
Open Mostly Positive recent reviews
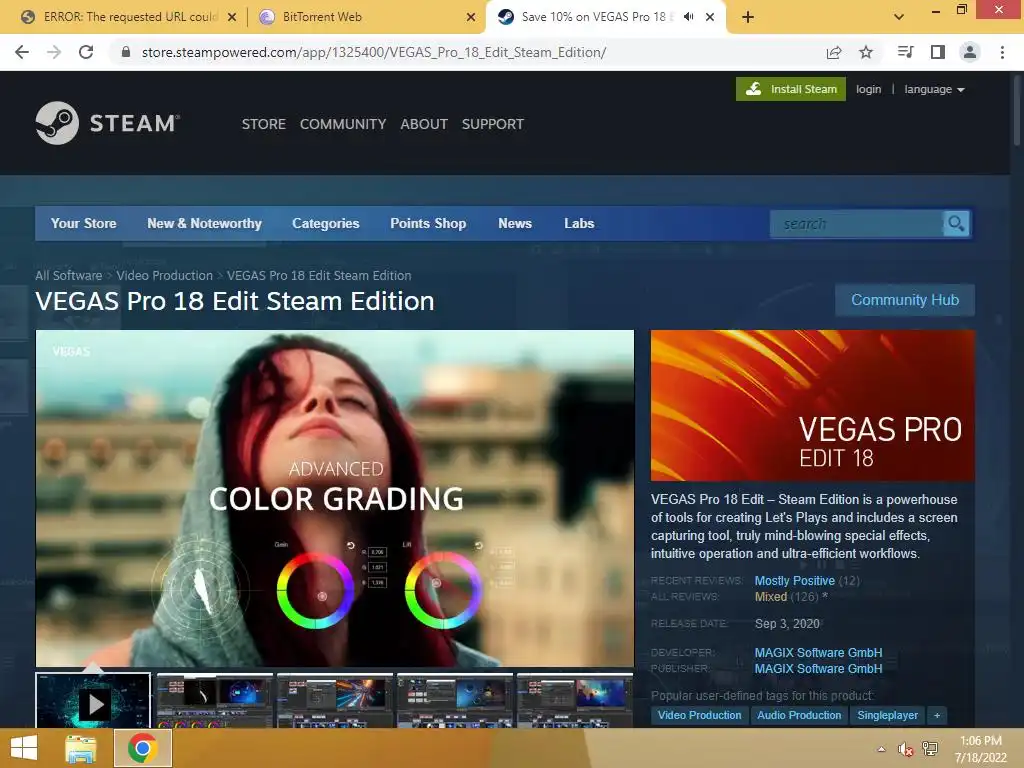point(795,581)
